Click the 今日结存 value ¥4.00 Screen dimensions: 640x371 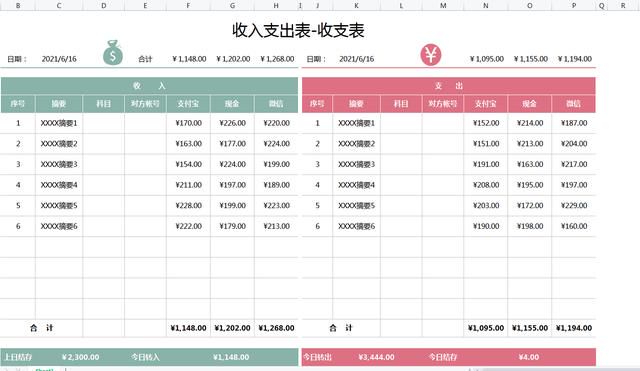[529, 357]
